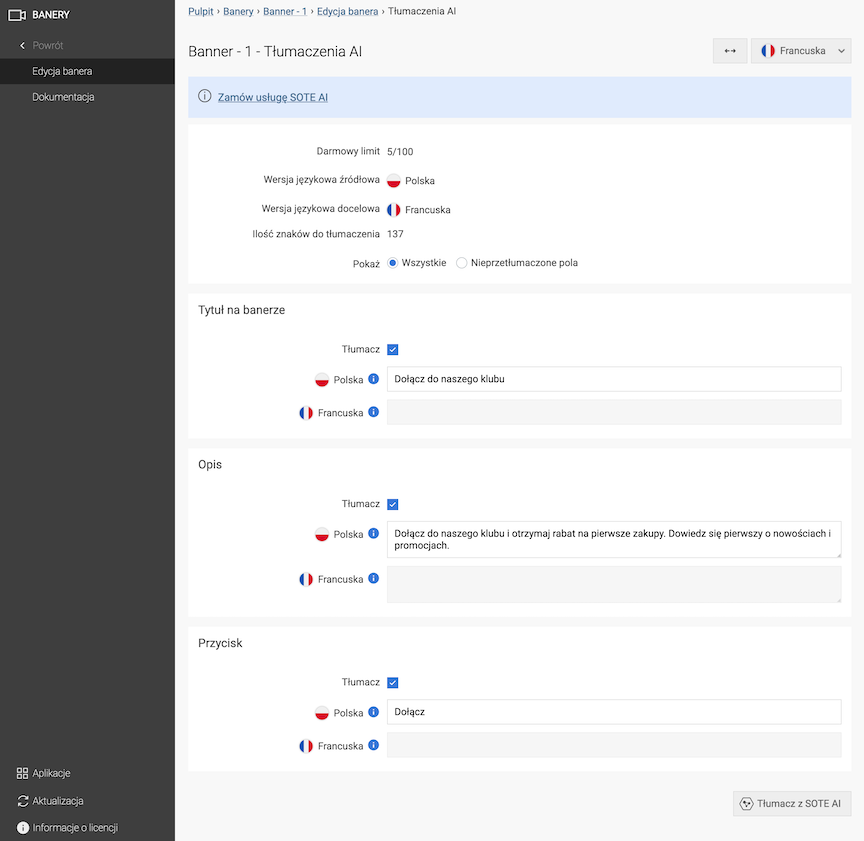Click info icon beside Francuska in Tytuł na banerze
This screenshot has width=864, height=841.
tap(374, 412)
